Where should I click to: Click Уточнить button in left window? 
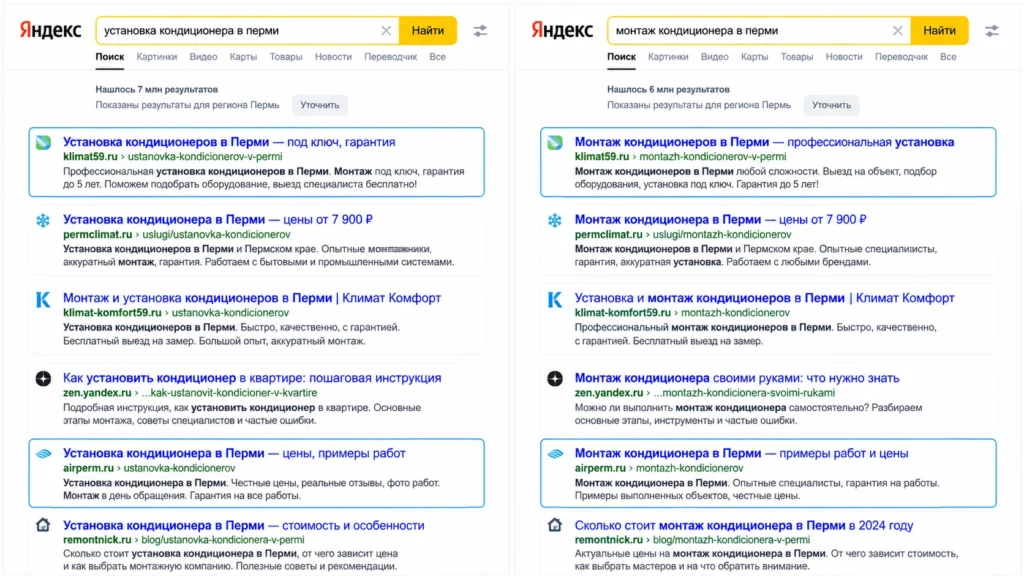coord(319,105)
